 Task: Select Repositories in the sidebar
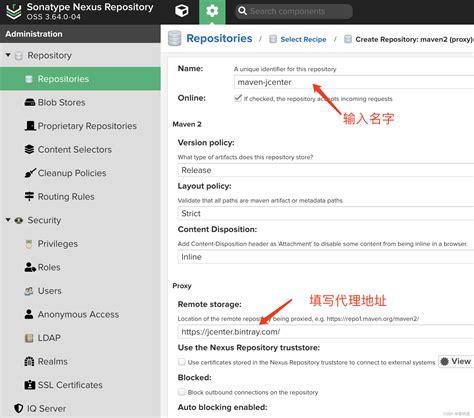click(x=80, y=79)
